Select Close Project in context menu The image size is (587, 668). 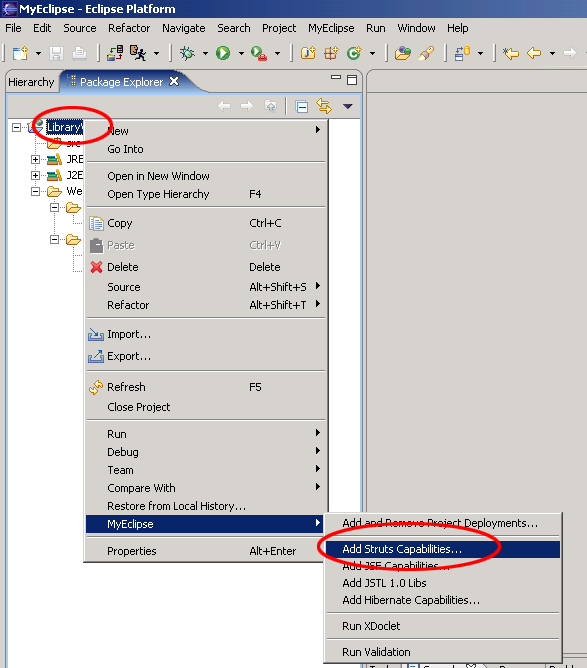pos(206,407)
